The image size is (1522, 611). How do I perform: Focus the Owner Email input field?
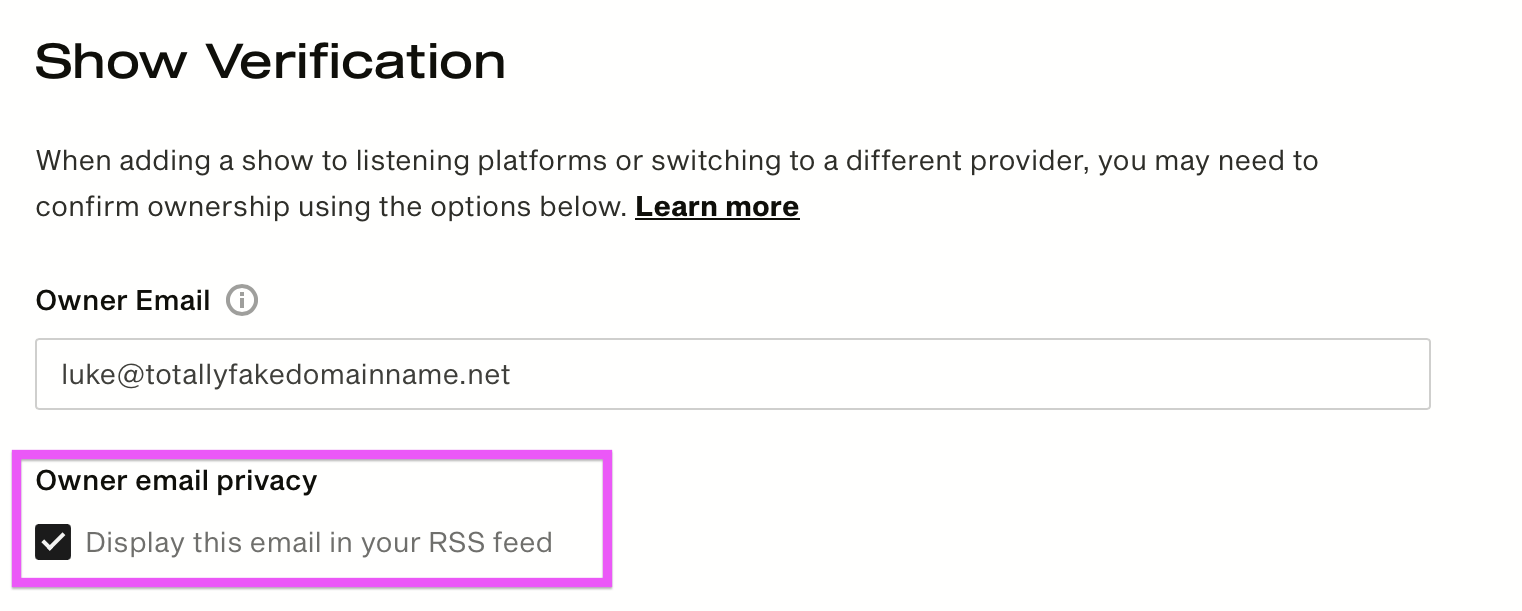[x=733, y=374]
